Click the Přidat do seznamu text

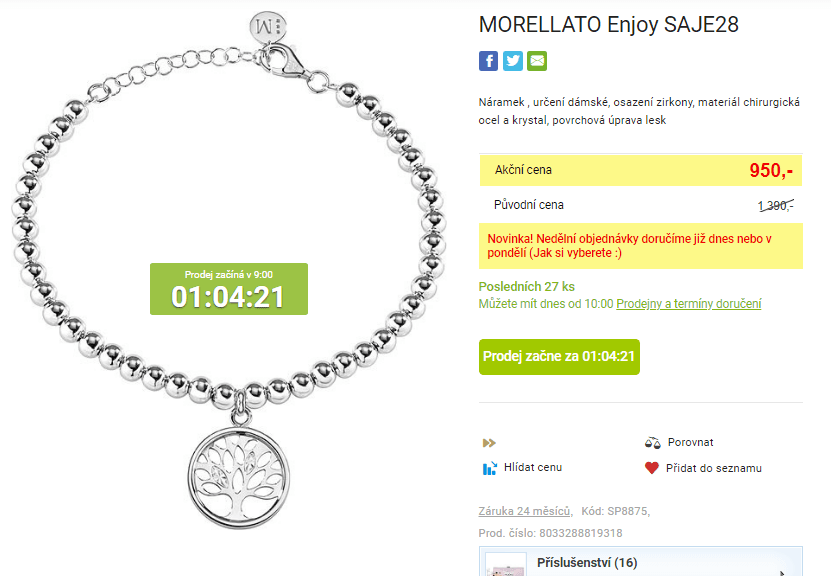(713, 468)
